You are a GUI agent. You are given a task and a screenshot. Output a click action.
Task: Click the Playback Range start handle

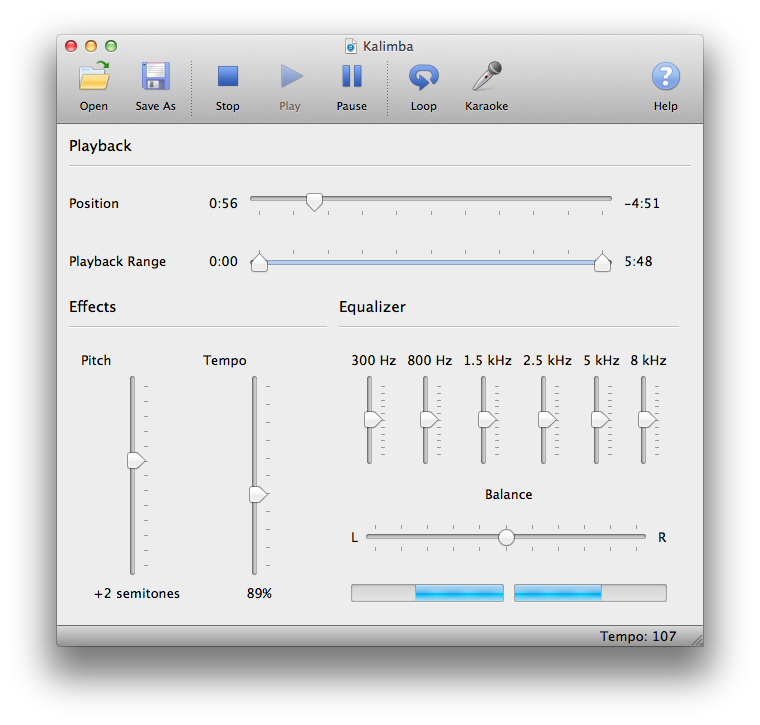point(259,262)
